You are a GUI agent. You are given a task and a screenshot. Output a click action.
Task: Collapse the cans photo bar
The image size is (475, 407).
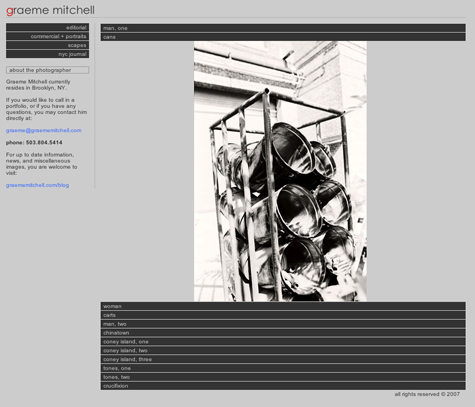point(283,37)
